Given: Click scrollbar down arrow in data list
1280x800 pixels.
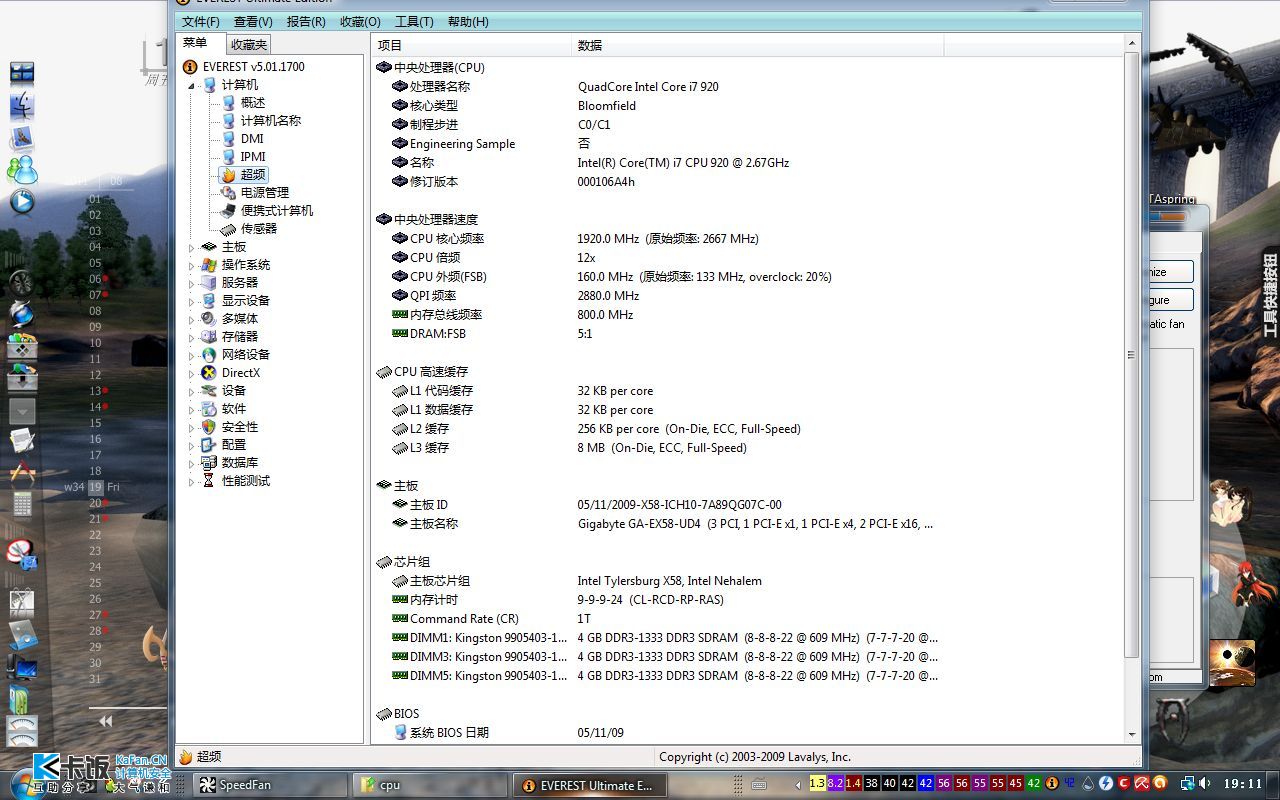Looking at the screenshot, I should click(x=1132, y=734).
